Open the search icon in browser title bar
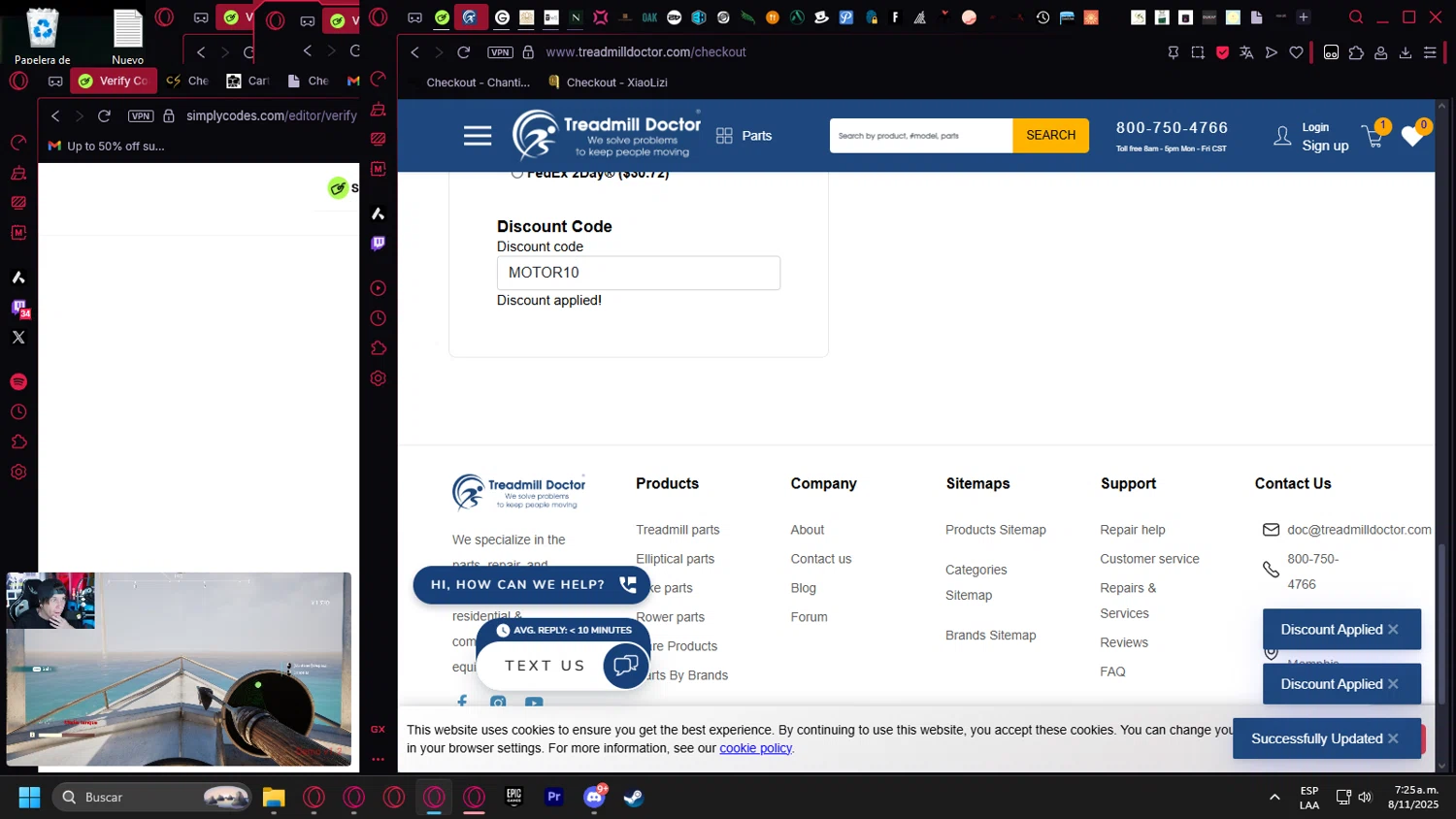The height and width of the screenshot is (819, 1456). click(1356, 17)
